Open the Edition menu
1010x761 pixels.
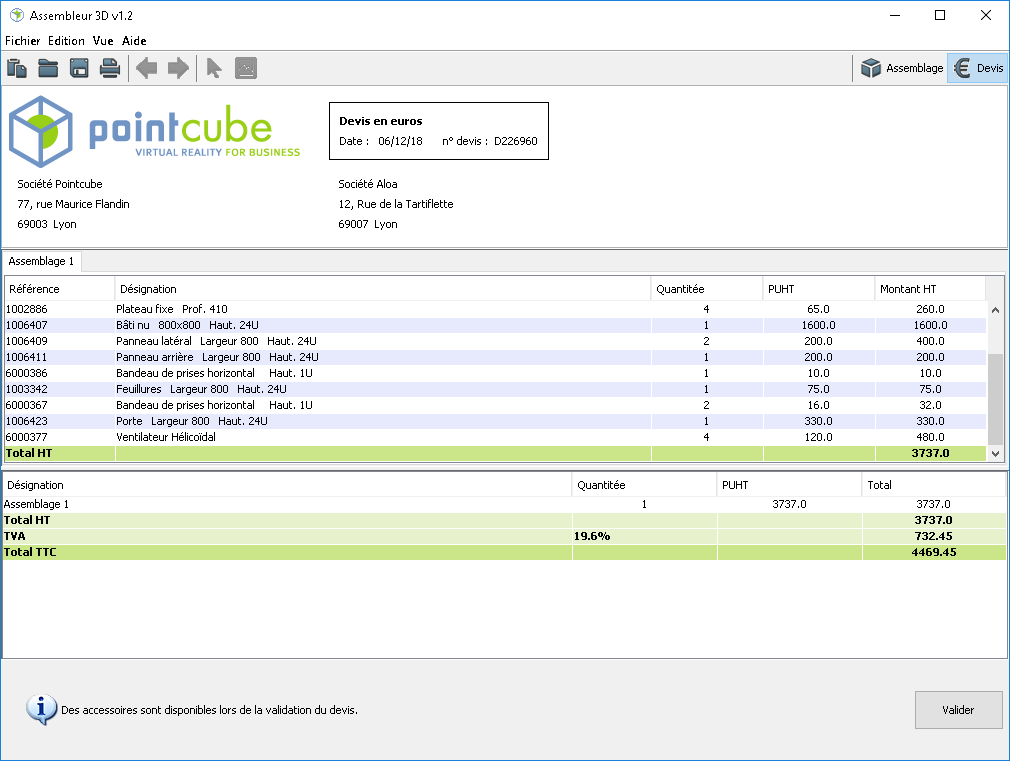pos(66,41)
